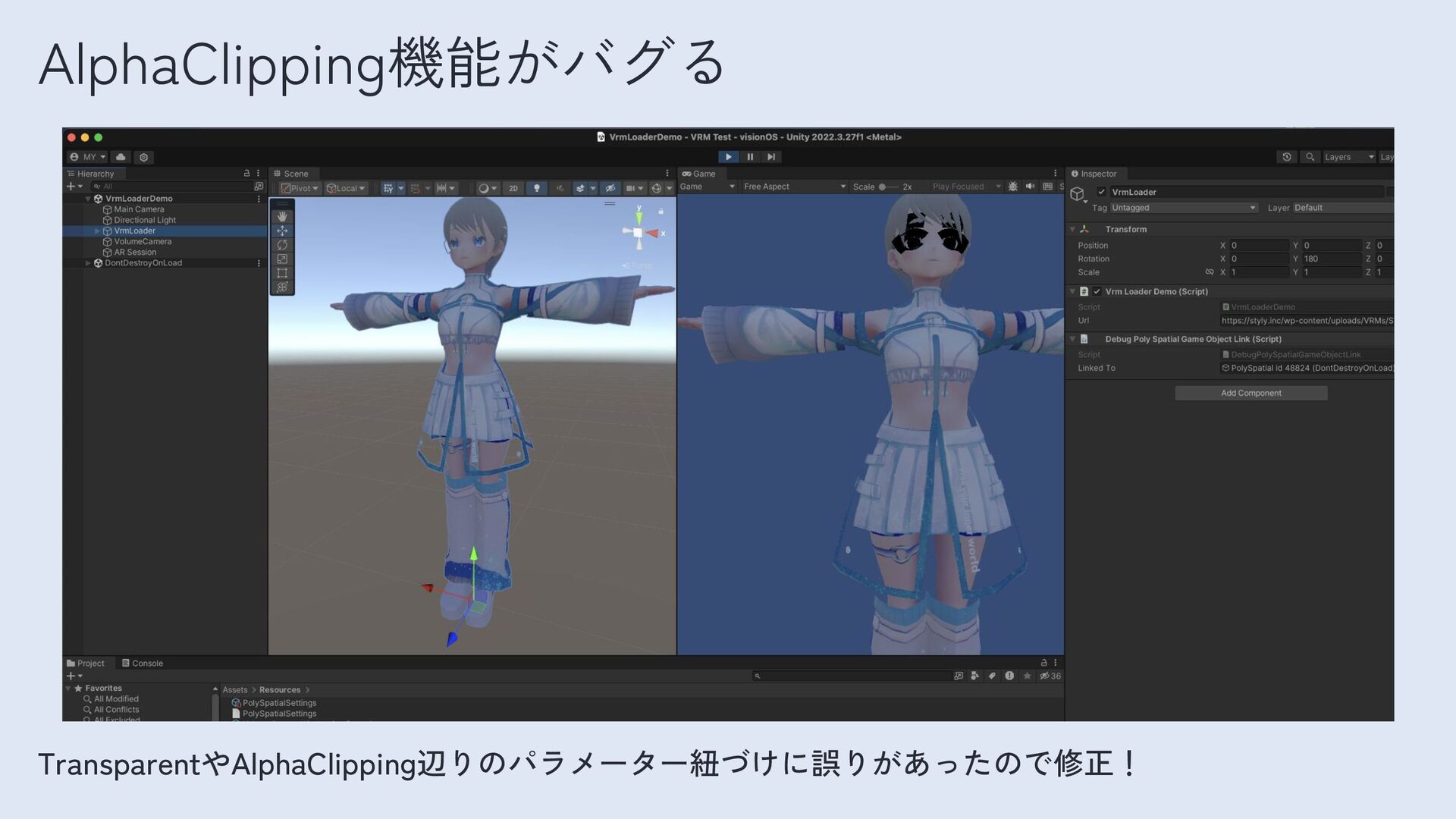Toggle scene lighting lightbulb icon
Viewport: 1456px width, 819px height.
tap(537, 188)
